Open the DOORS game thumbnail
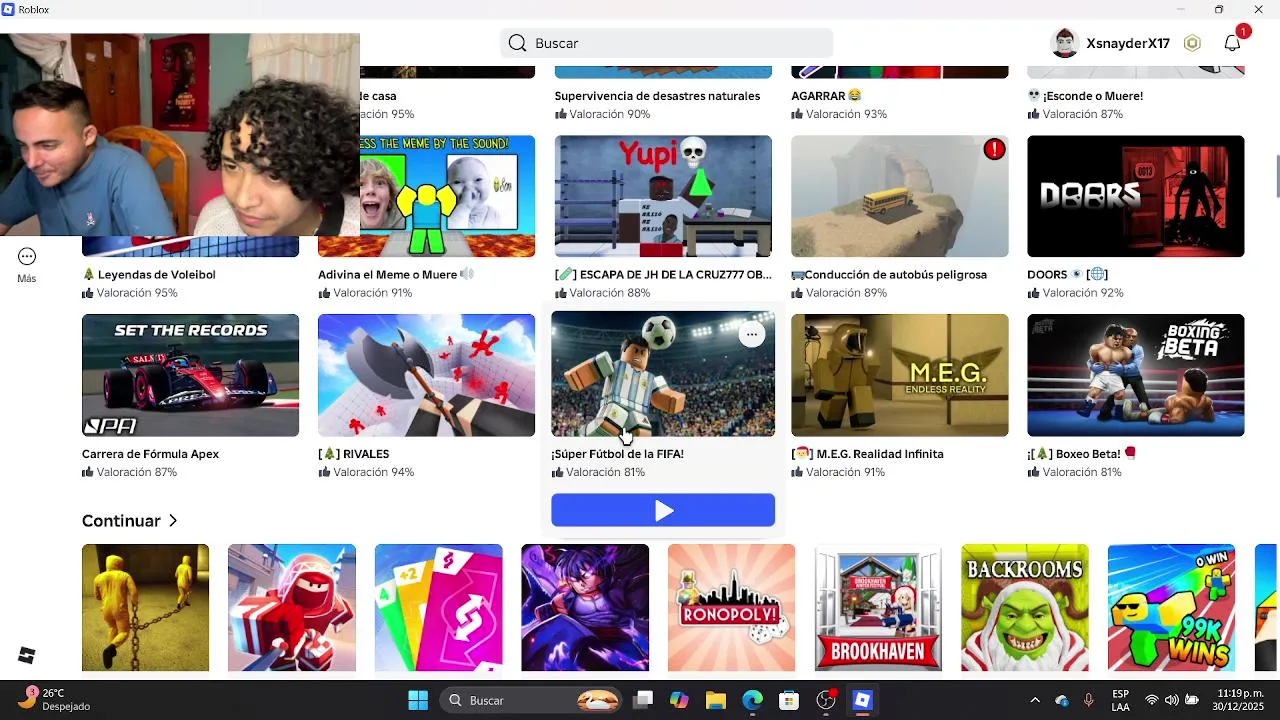The width and height of the screenshot is (1280, 720). (x=1136, y=196)
